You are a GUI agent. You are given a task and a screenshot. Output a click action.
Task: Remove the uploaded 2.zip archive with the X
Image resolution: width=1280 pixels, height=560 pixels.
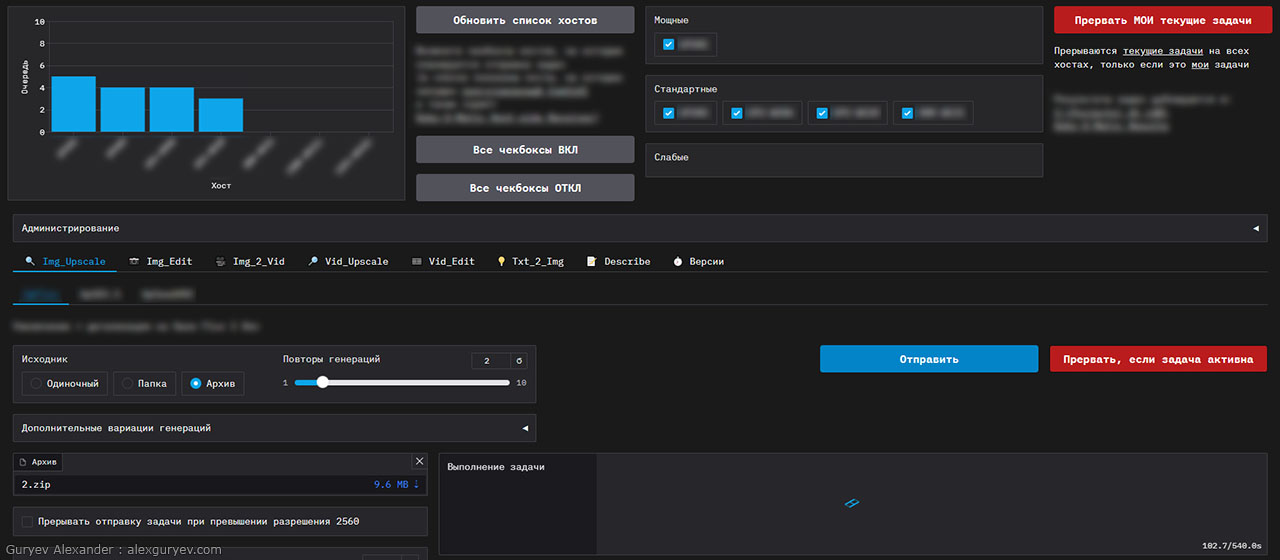[419, 461]
